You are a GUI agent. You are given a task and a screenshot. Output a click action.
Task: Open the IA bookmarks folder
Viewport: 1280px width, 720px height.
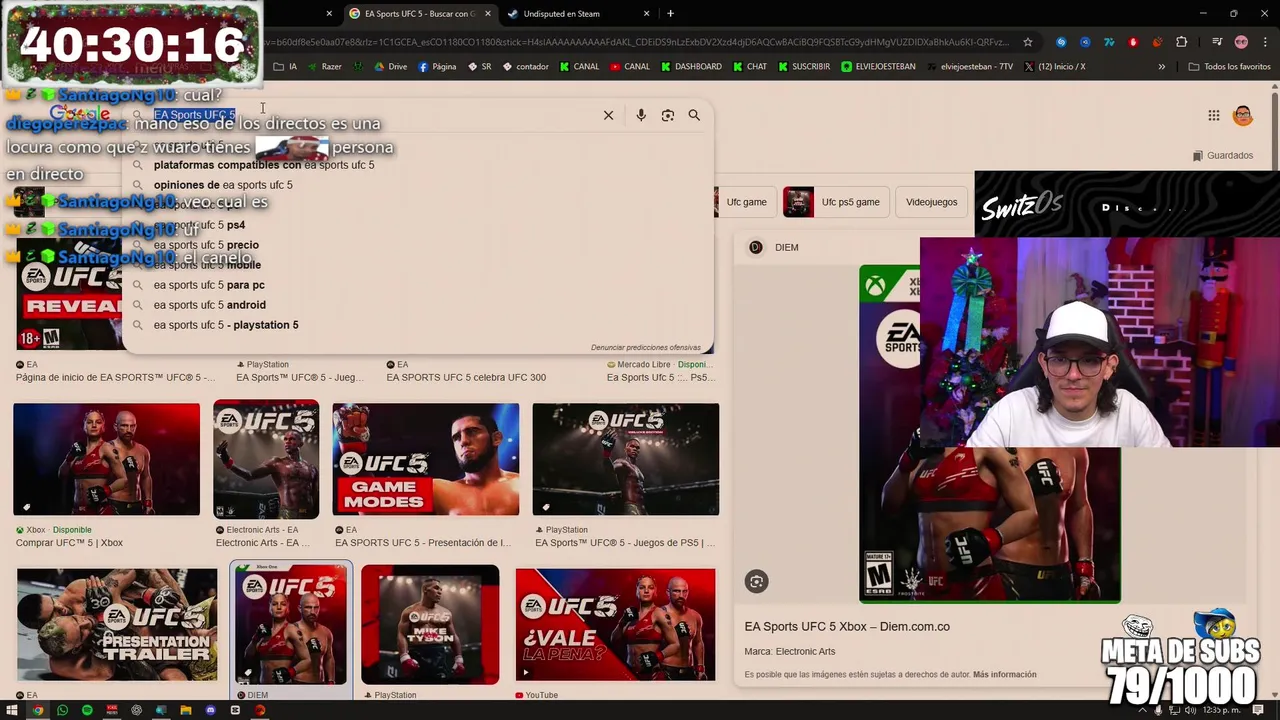click(285, 67)
